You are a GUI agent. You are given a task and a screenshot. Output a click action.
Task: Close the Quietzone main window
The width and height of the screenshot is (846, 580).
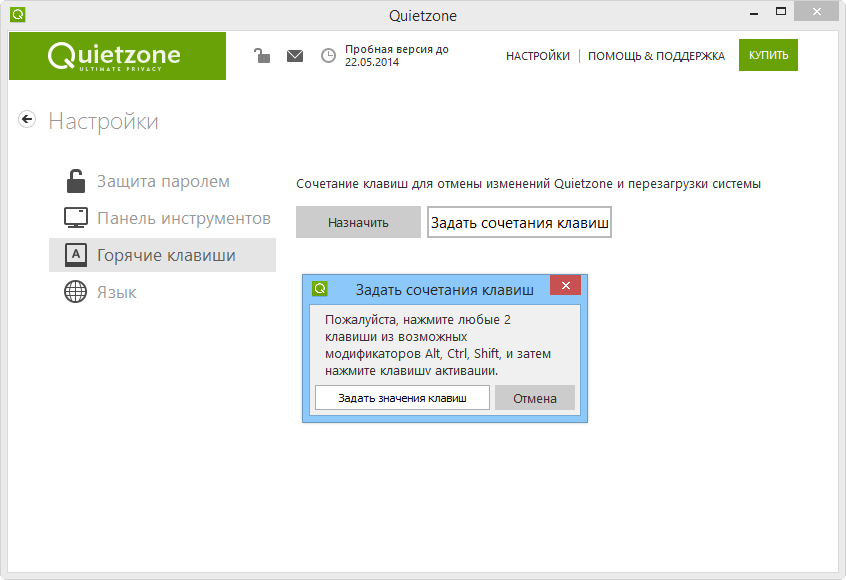(x=816, y=12)
